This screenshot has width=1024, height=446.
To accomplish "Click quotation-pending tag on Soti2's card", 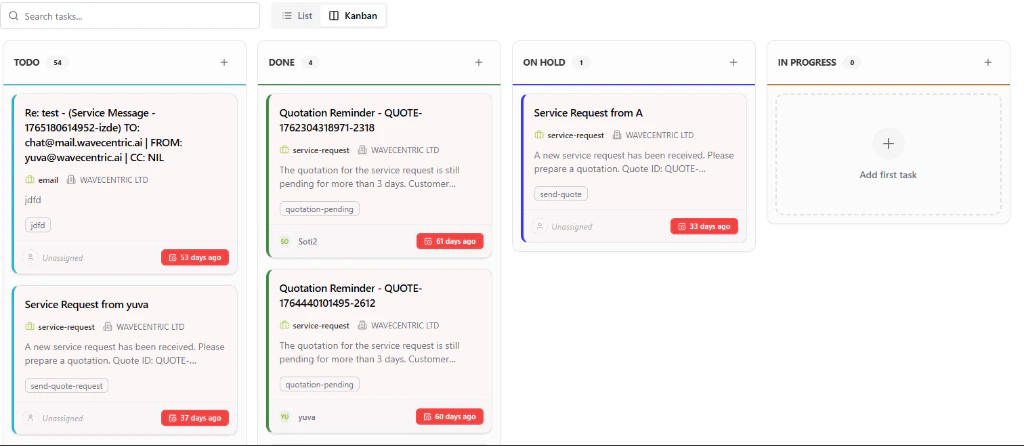I will tap(320, 209).
